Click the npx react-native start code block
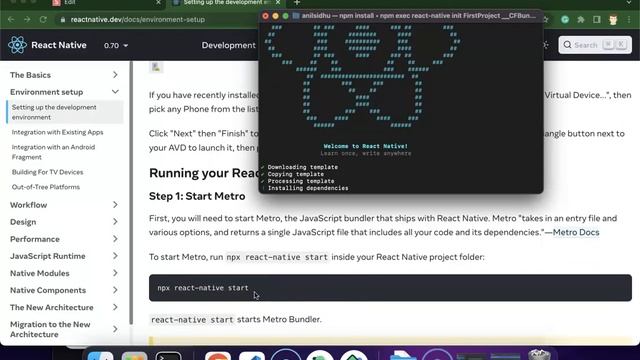 390,288
